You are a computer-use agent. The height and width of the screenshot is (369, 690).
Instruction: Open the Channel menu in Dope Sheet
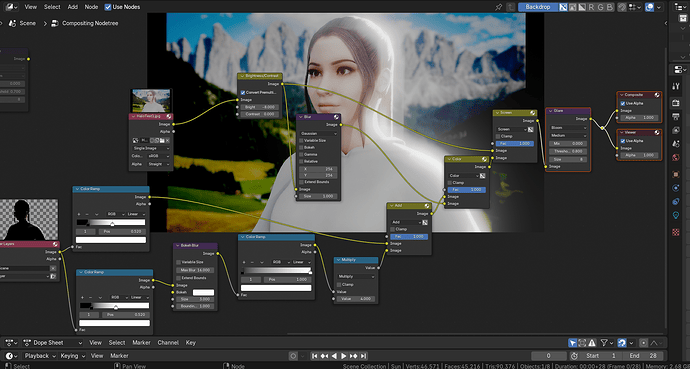click(168, 343)
